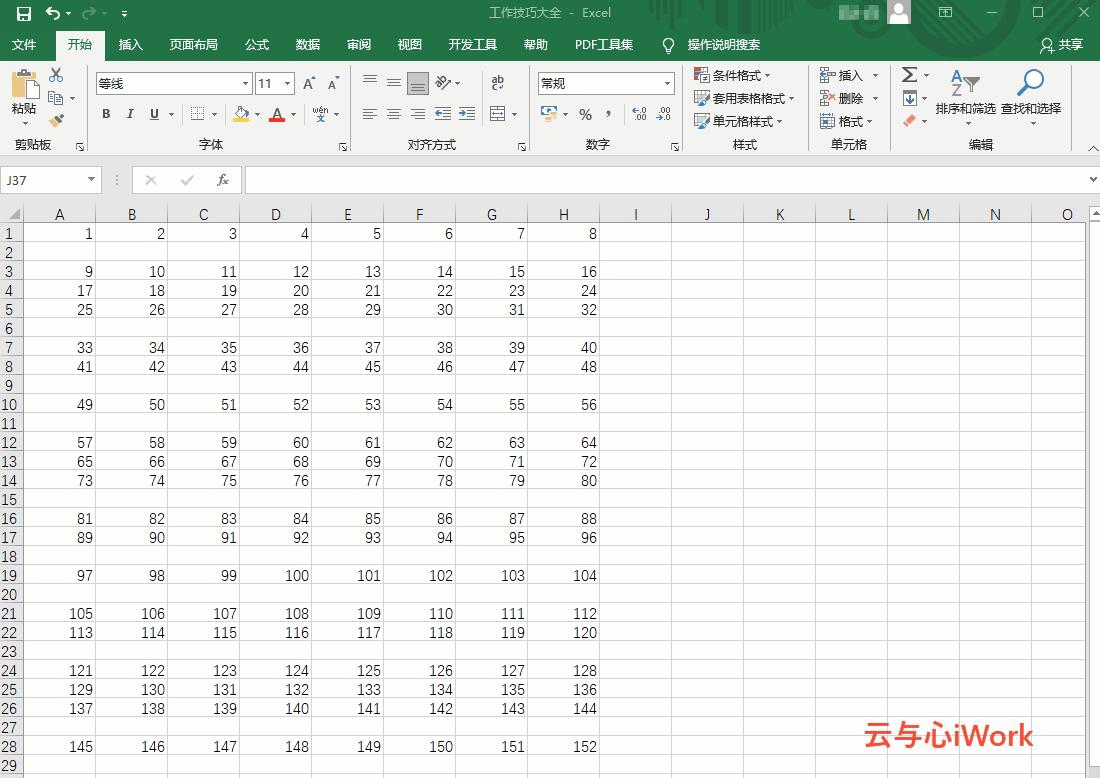
Task: Click the Save icon in title bar
Action: [x=23, y=13]
